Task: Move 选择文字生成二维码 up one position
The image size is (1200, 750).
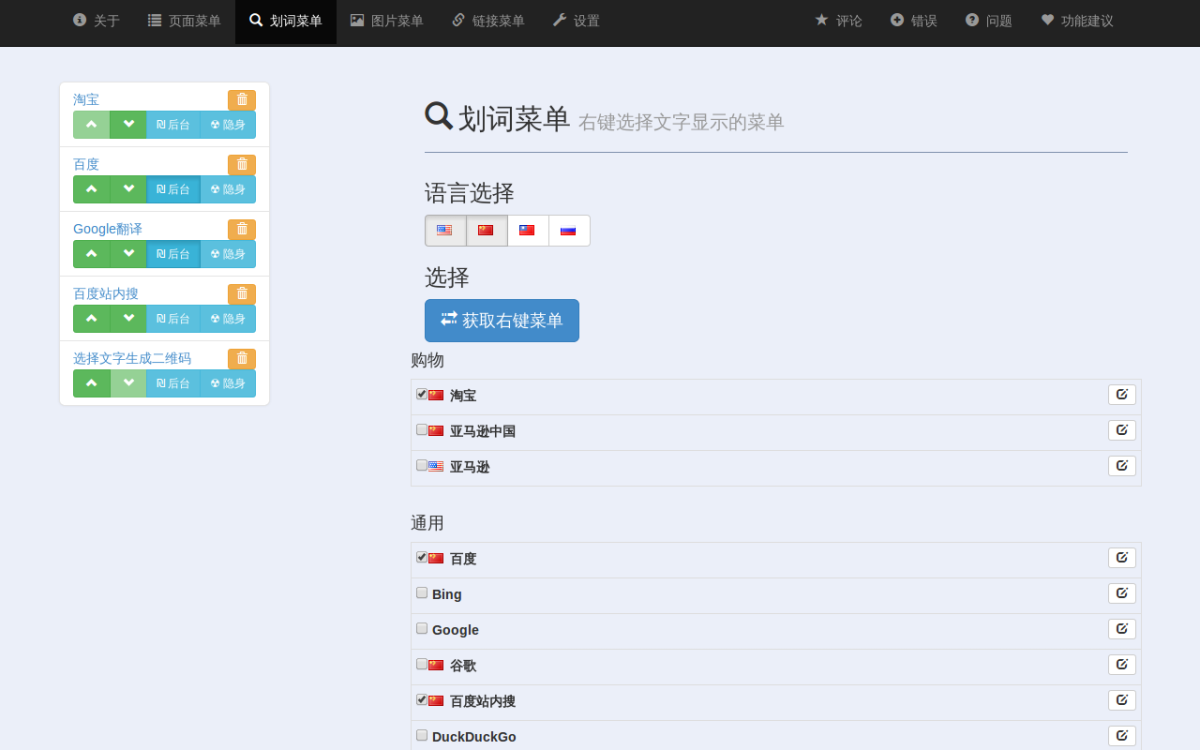Action: pyautogui.click(x=91, y=383)
